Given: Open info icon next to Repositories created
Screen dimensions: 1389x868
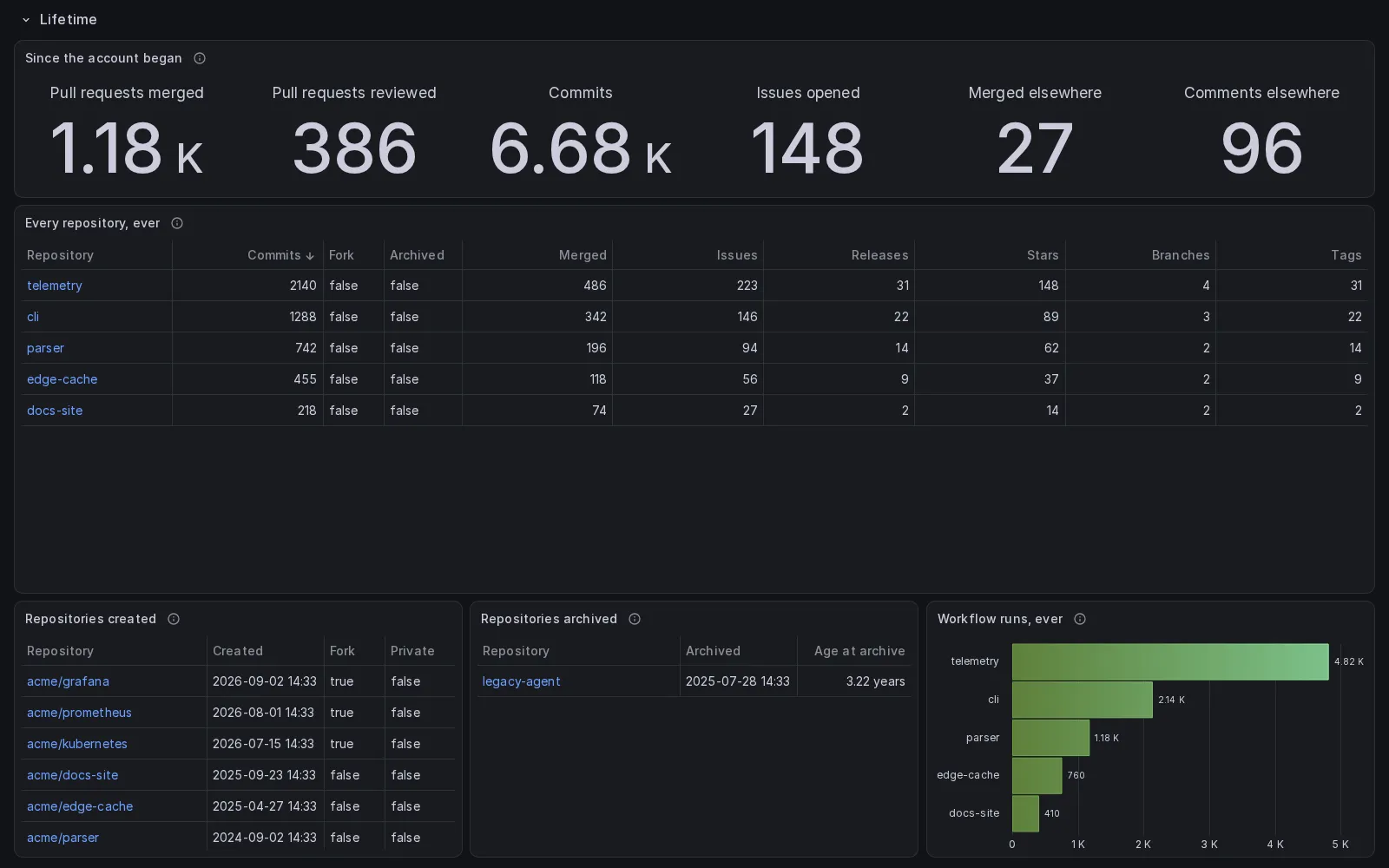Looking at the screenshot, I should (x=174, y=619).
